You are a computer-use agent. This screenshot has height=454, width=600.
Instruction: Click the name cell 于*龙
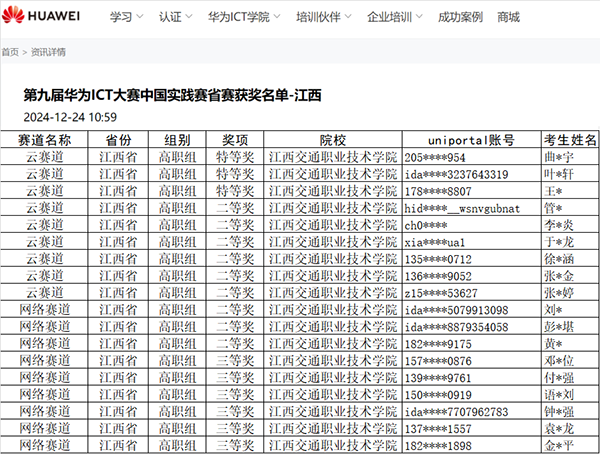tap(570, 242)
